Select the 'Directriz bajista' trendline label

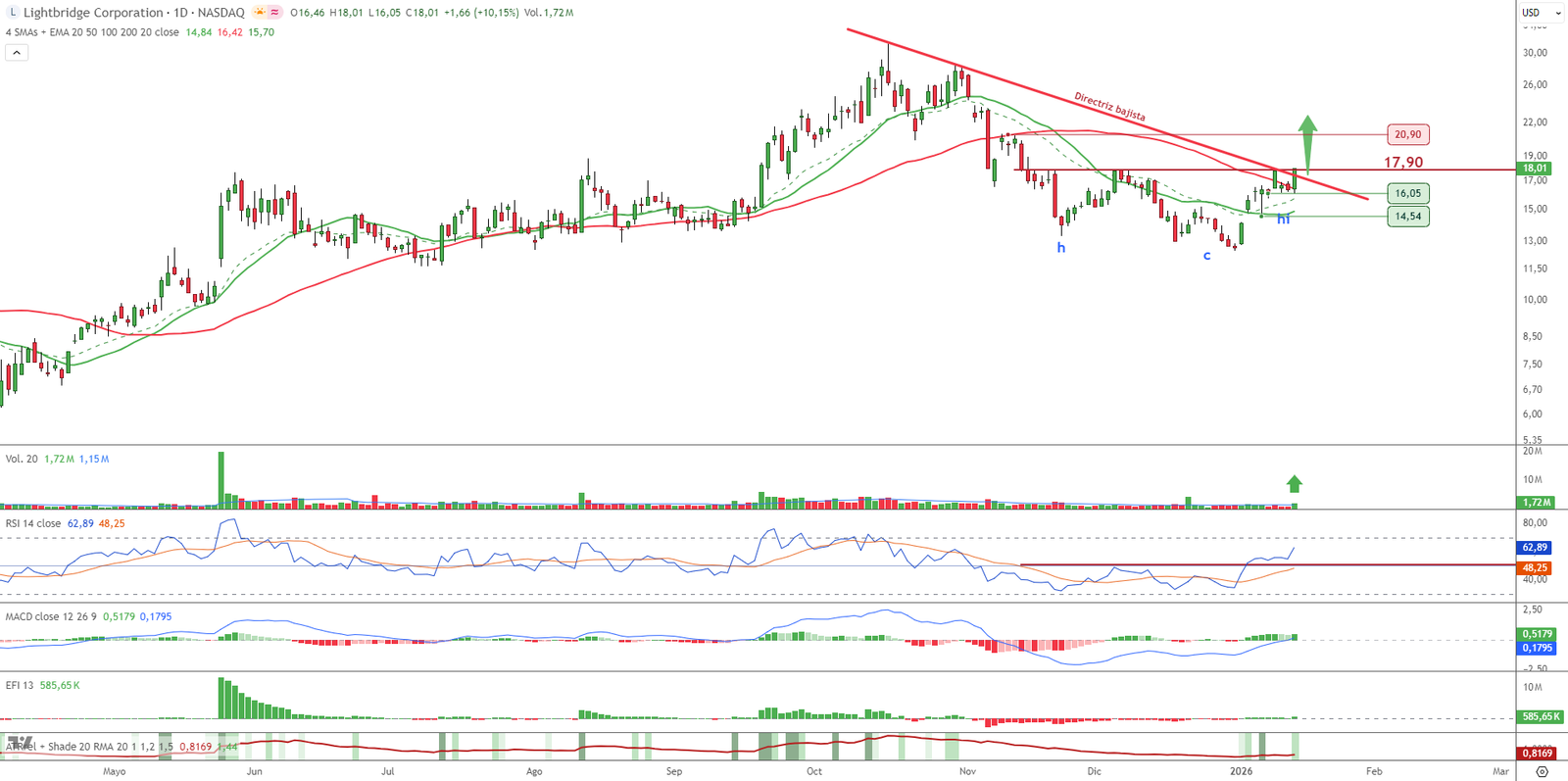1109,107
